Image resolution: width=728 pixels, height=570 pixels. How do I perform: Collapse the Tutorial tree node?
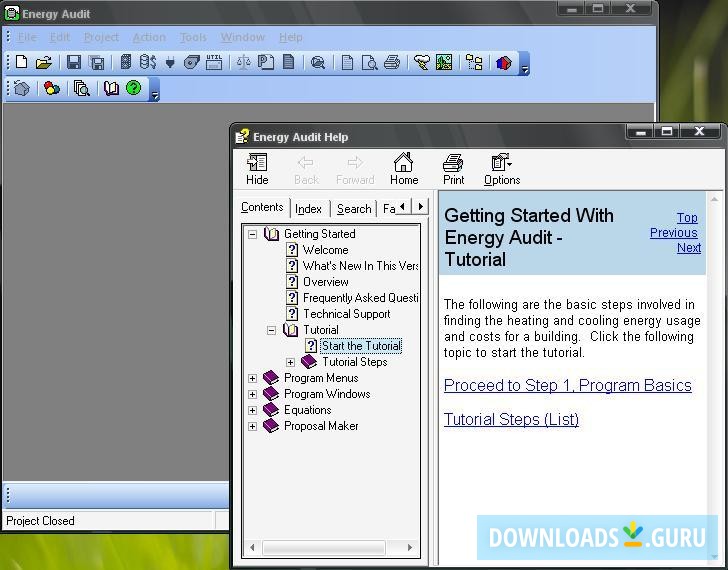tap(271, 330)
